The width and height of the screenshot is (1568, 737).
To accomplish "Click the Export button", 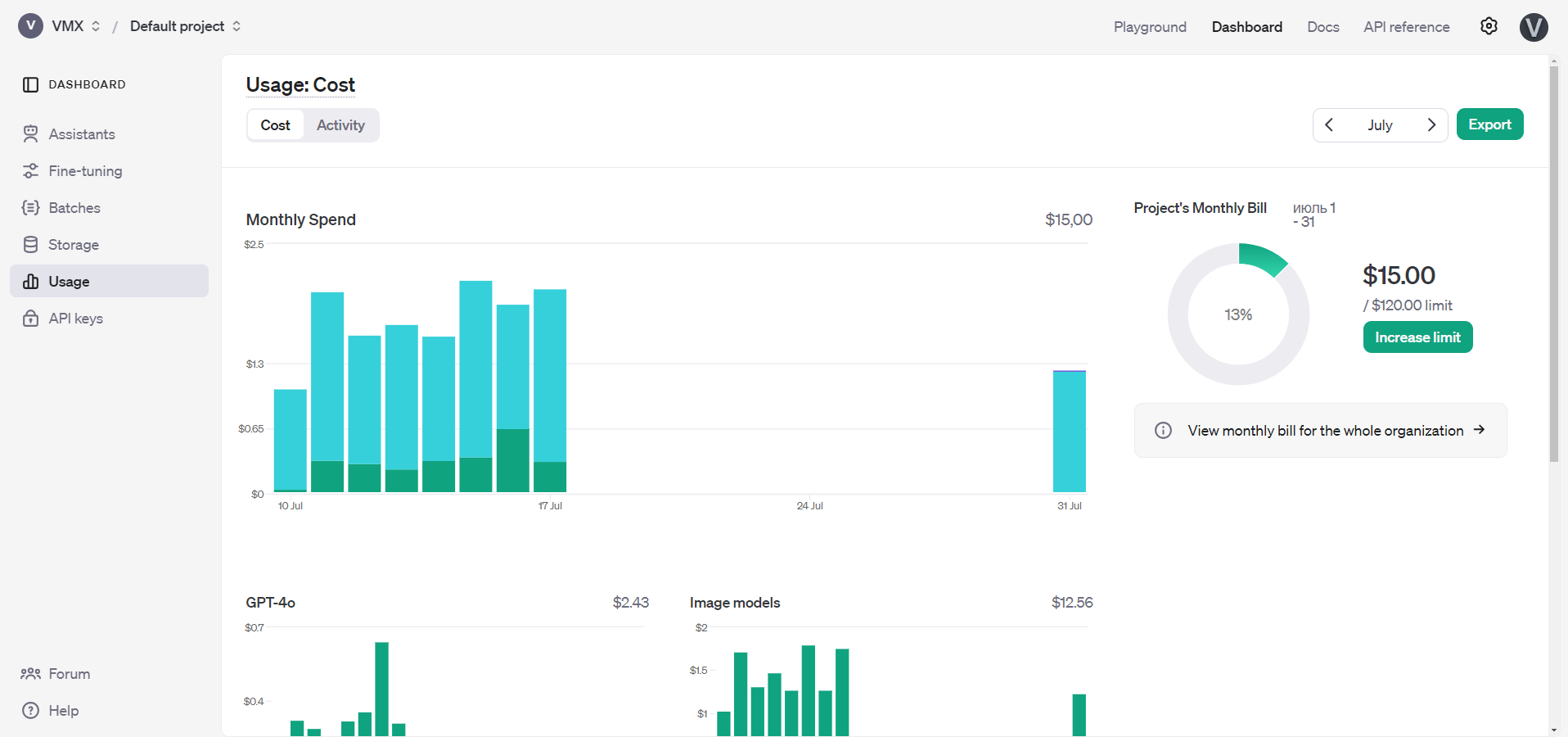I will [1489, 124].
